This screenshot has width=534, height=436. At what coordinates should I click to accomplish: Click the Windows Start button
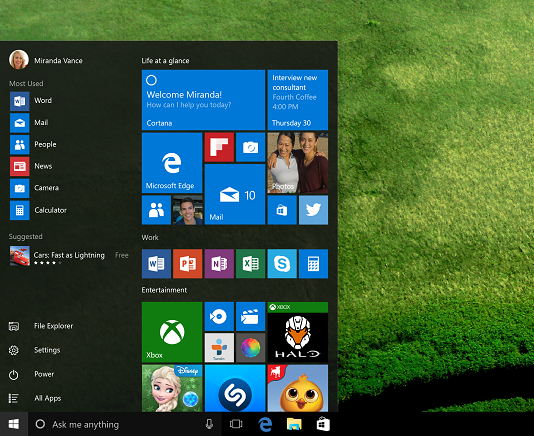(14, 424)
